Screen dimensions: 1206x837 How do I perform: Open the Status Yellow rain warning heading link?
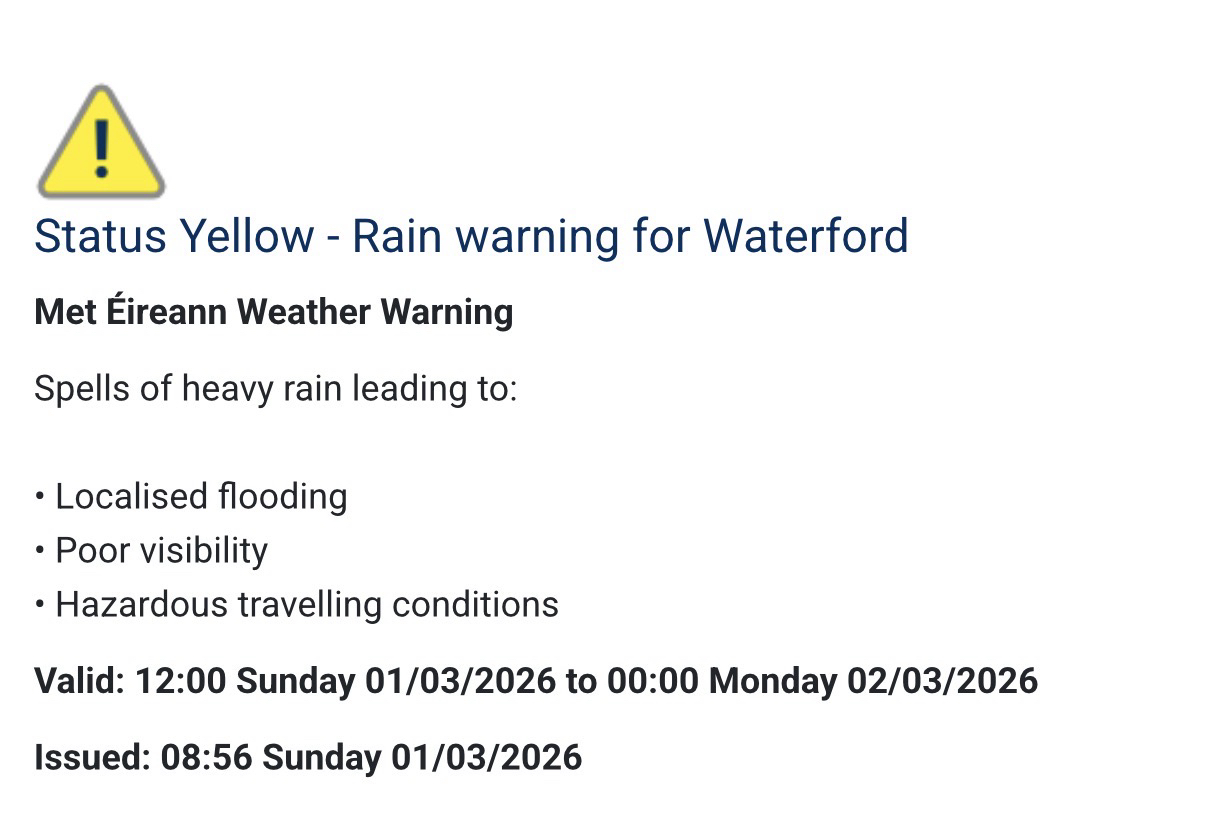471,237
